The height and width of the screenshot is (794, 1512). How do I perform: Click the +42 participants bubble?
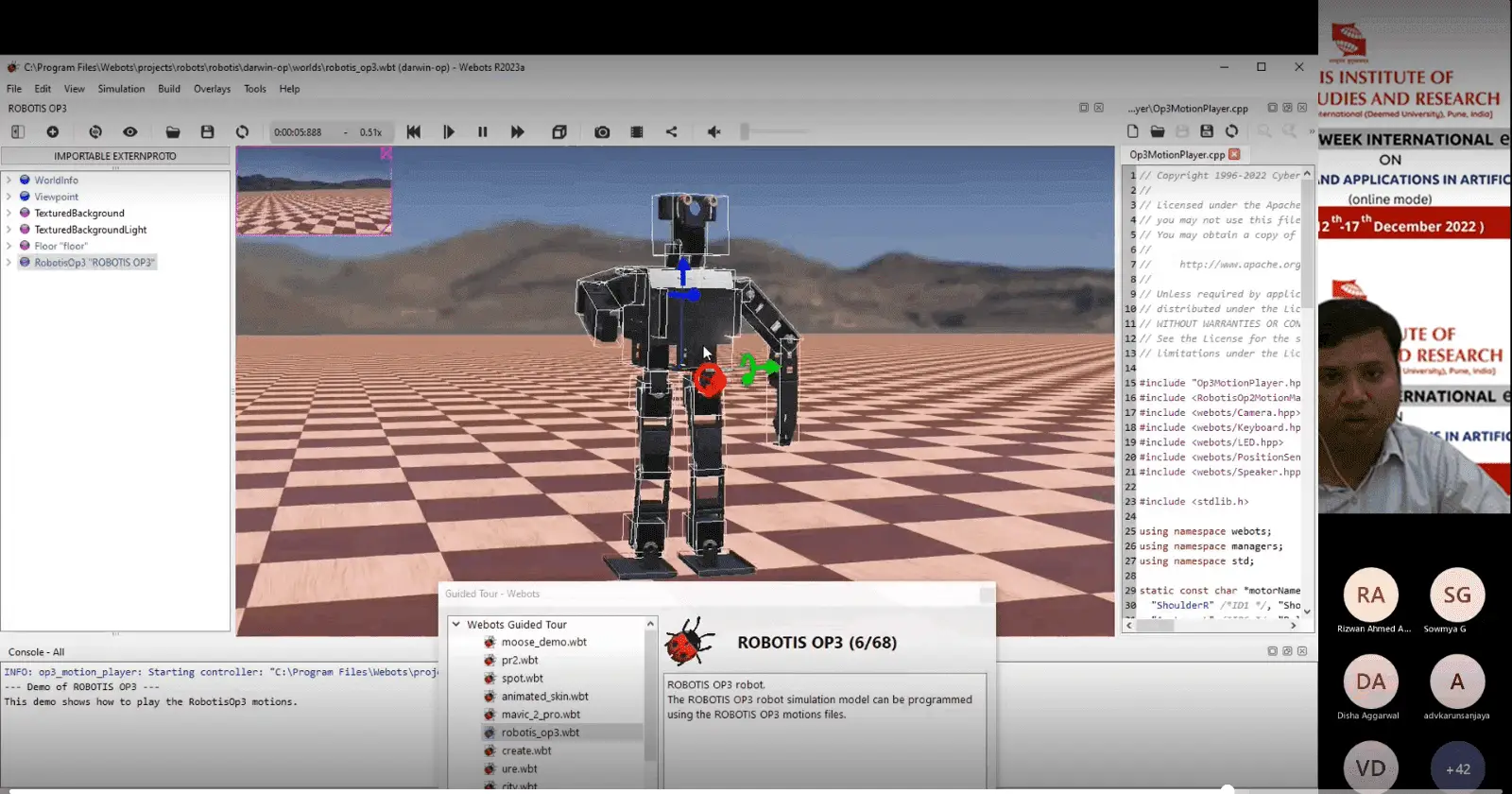click(1457, 768)
